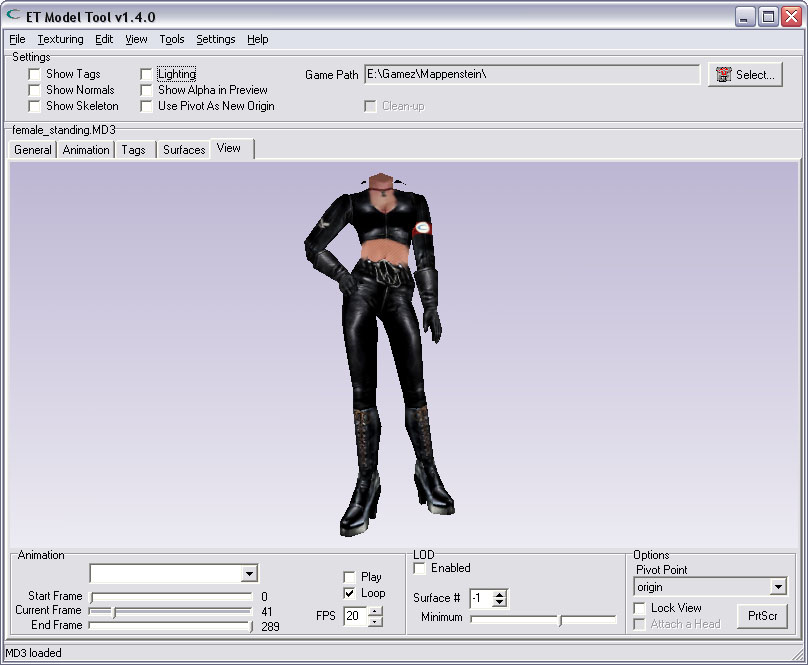808x665 pixels.
Task: Enable Use Pivot As New Origin
Action: pyautogui.click(x=146, y=106)
